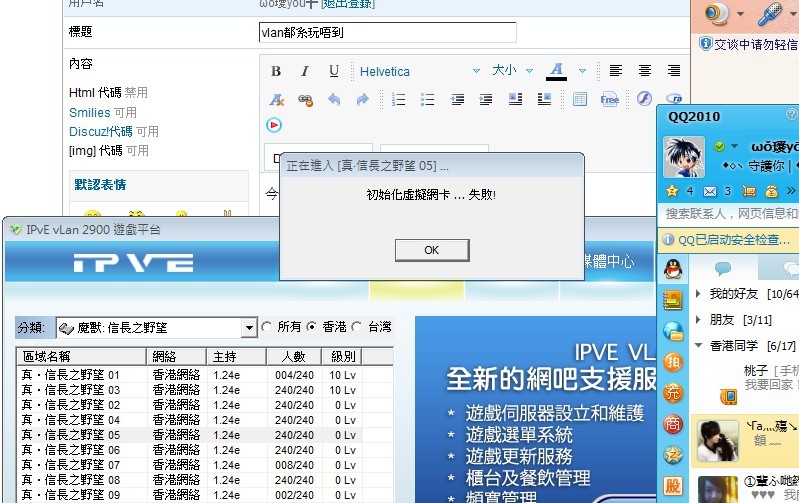Apply the font color A swatch
This screenshot has height=503, width=799.
pyautogui.click(x=556, y=71)
